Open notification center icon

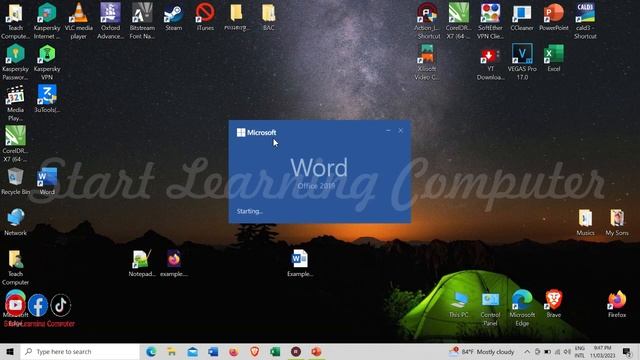[x=628, y=351]
